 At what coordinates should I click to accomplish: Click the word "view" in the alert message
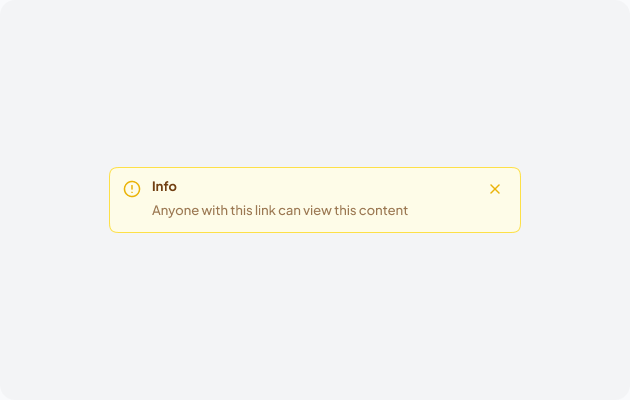click(321, 211)
